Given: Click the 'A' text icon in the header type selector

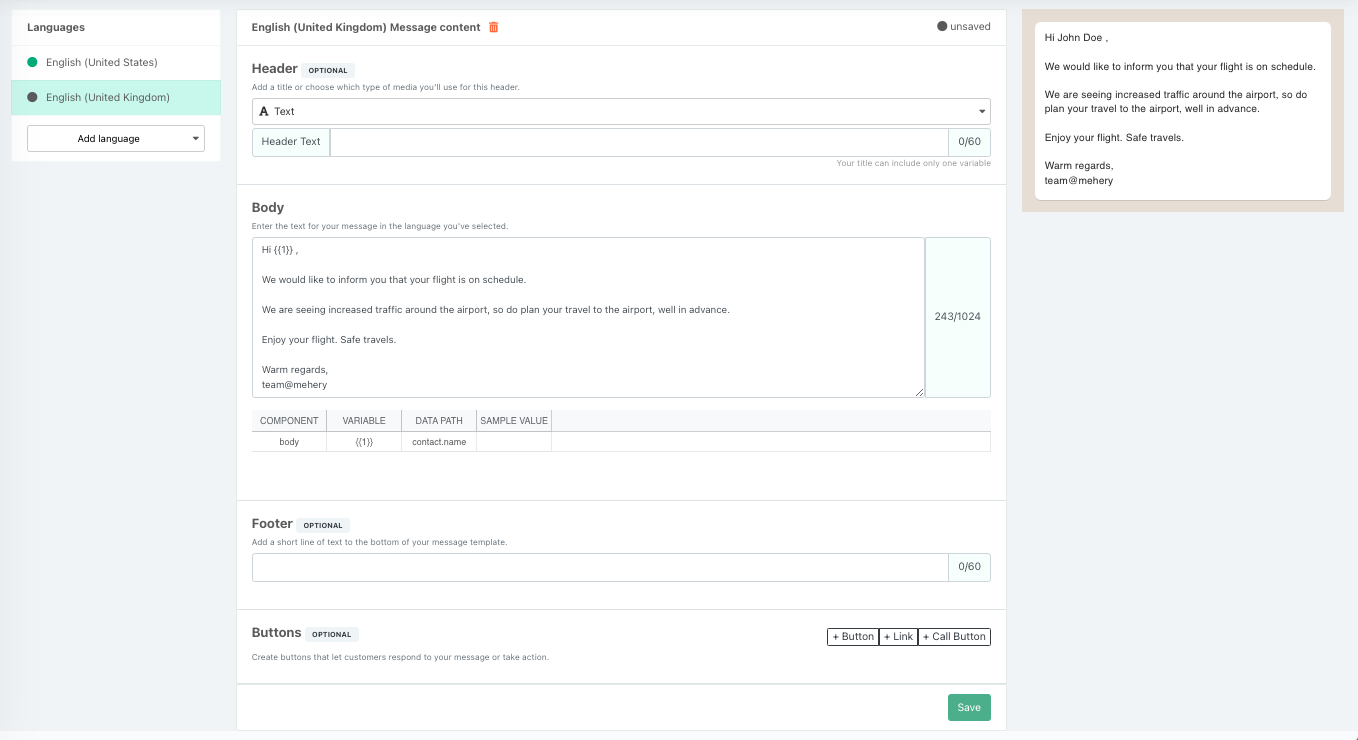Looking at the screenshot, I should click(x=265, y=111).
